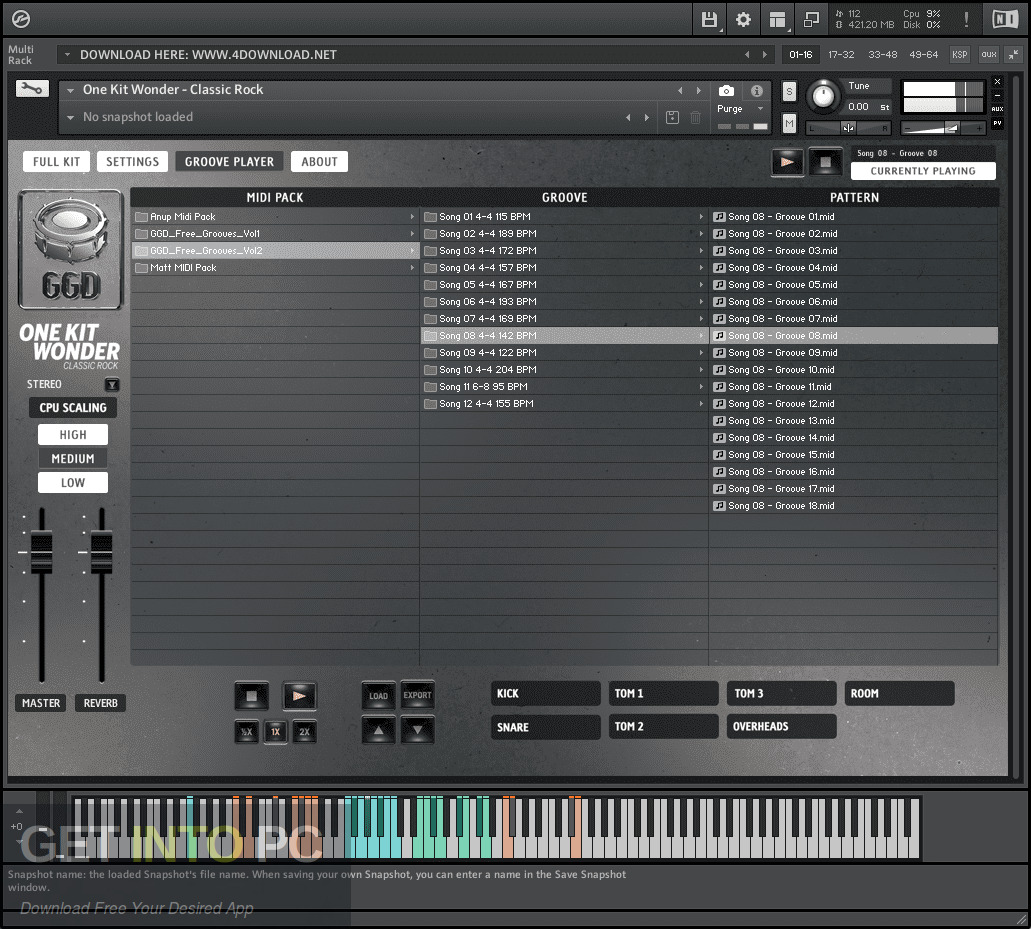Solo the instrument with S button

pyautogui.click(x=789, y=91)
